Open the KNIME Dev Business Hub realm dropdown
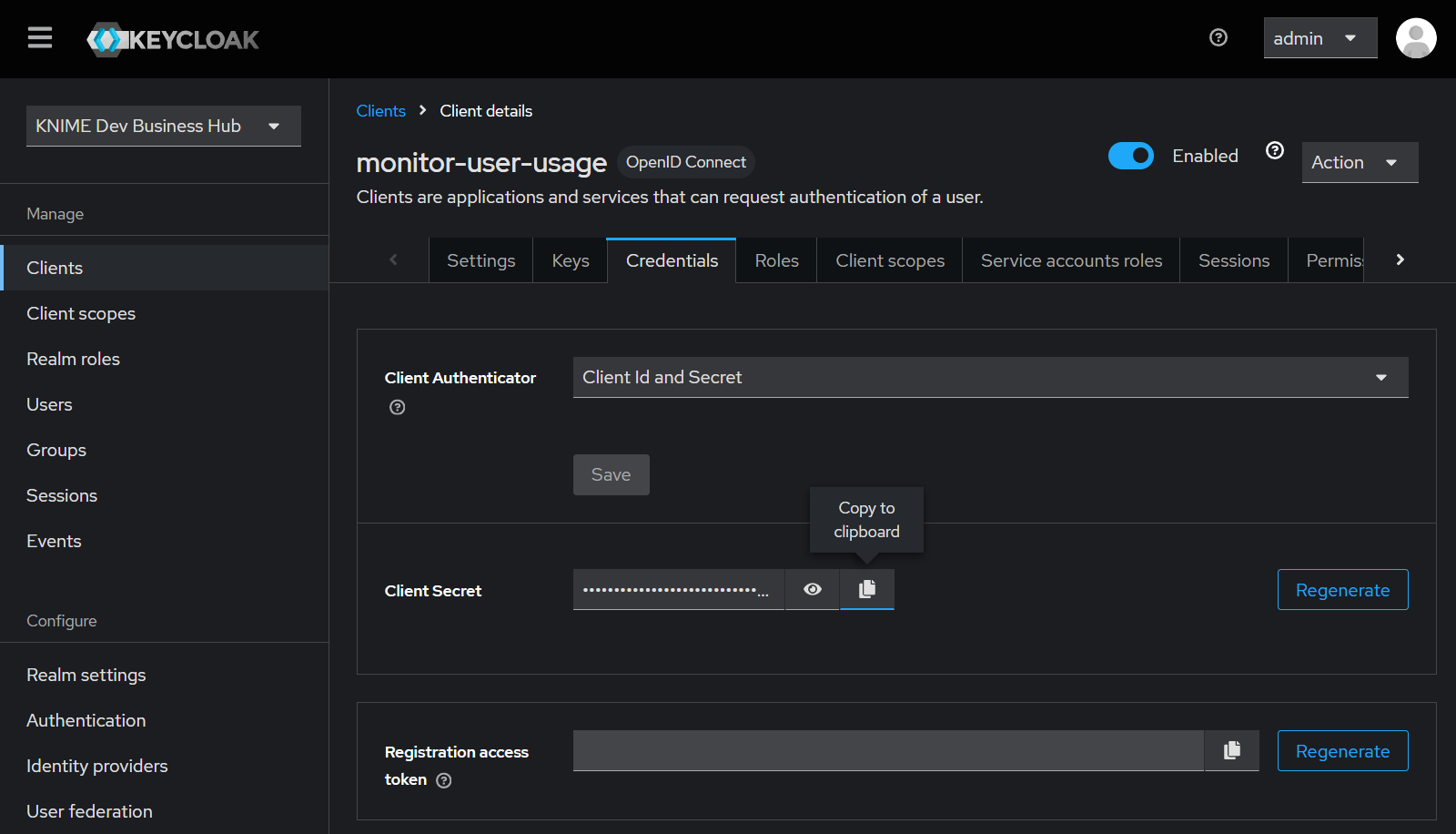The image size is (1456, 834). click(163, 126)
